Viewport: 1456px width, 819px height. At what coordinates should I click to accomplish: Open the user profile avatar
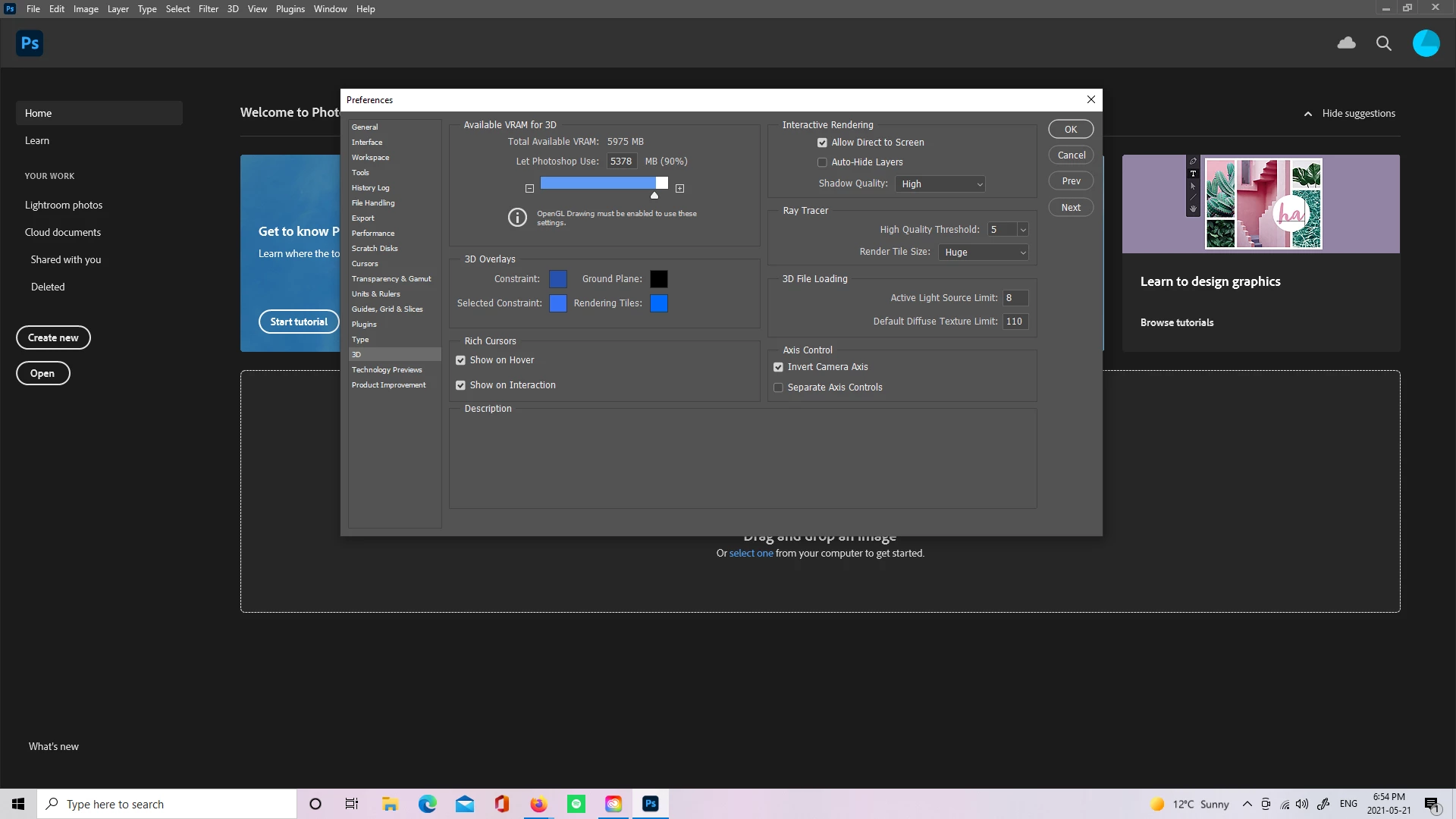[1426, 43]
